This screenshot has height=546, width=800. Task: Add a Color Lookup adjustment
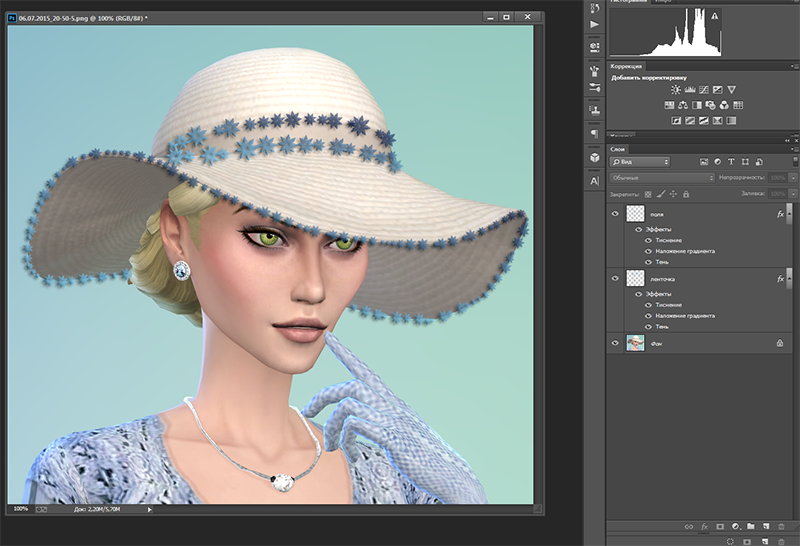738,105
